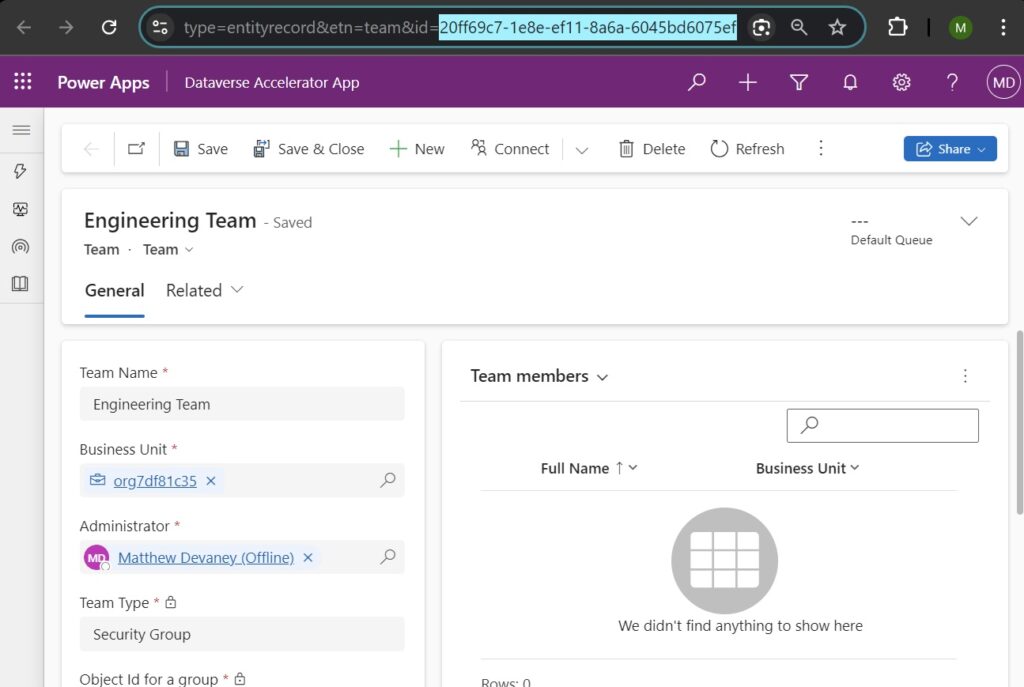Remove org7df81c35 from Business Unit
1024x687 pixels.
tap(211, 481)
